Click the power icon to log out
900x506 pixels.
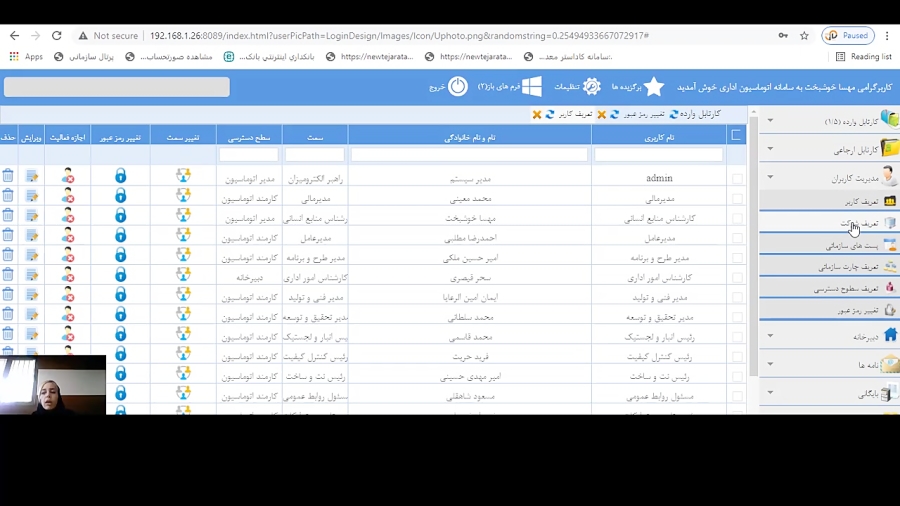coord(457,87)
